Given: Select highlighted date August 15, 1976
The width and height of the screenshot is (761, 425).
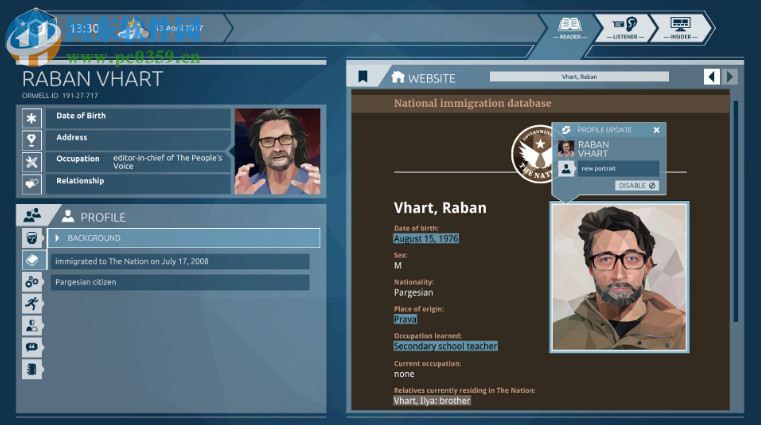Looking at the screenshot, I should tap(426, 239).
